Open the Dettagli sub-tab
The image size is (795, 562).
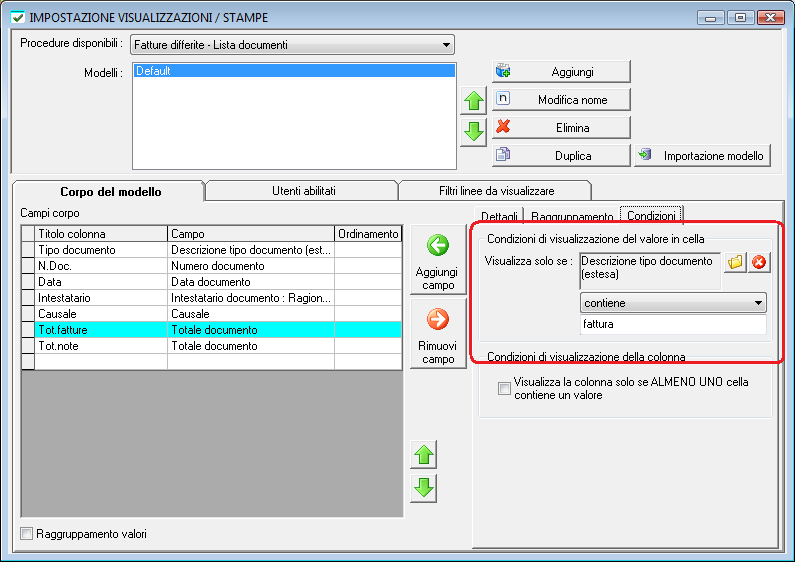pyautogui.click(x=499, y=216)
